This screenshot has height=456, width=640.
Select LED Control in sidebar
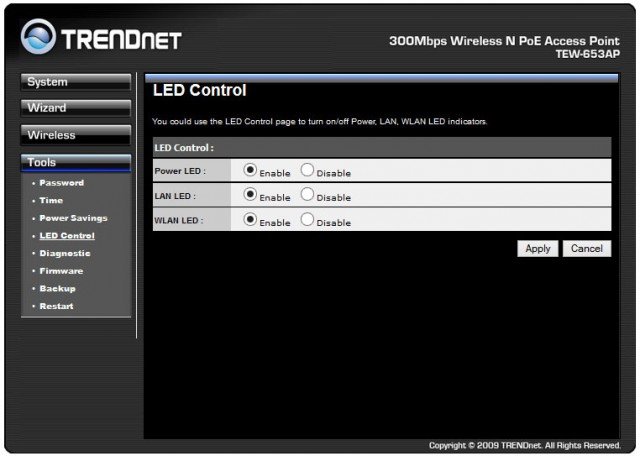click(x=66, y=236)
